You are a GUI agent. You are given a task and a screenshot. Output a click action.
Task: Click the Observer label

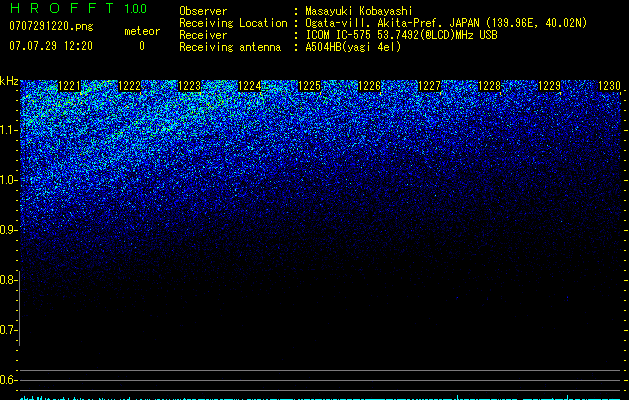[x=203, y=11]
